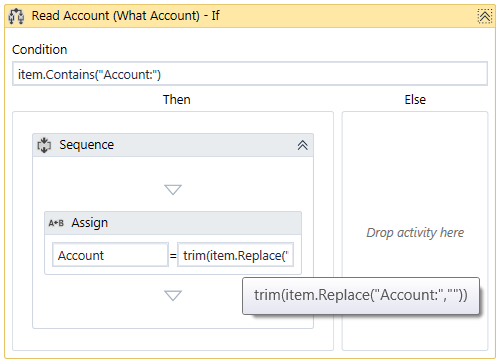Click the drop arrow below Assign activity

[173, 295]
